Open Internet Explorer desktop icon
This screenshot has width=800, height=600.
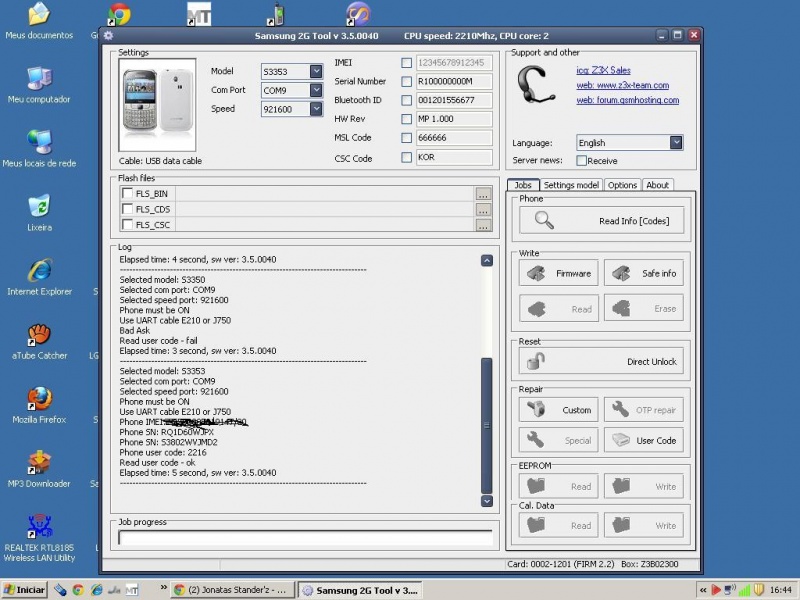click(39, 277)
